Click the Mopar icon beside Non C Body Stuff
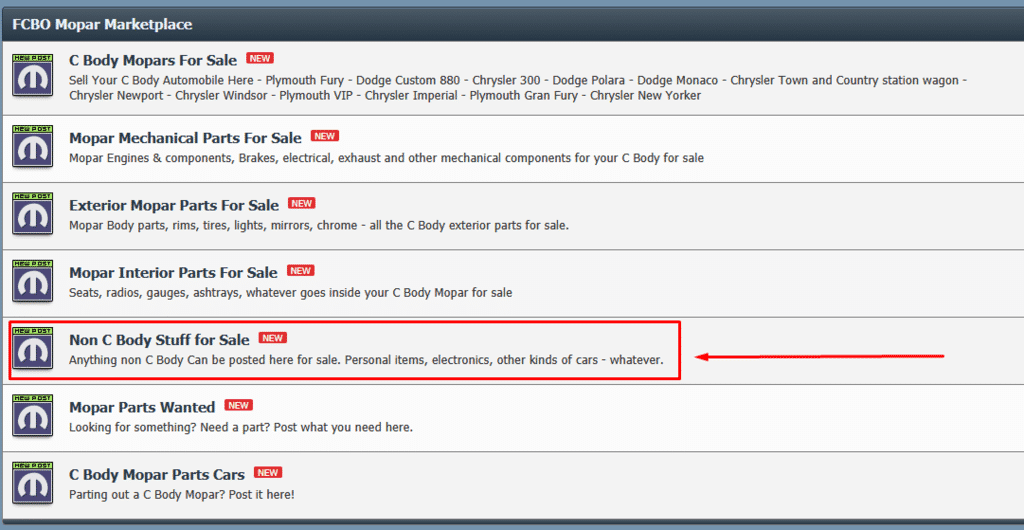The width and height of the screenshot is (1024, 530). click(32, 348)
